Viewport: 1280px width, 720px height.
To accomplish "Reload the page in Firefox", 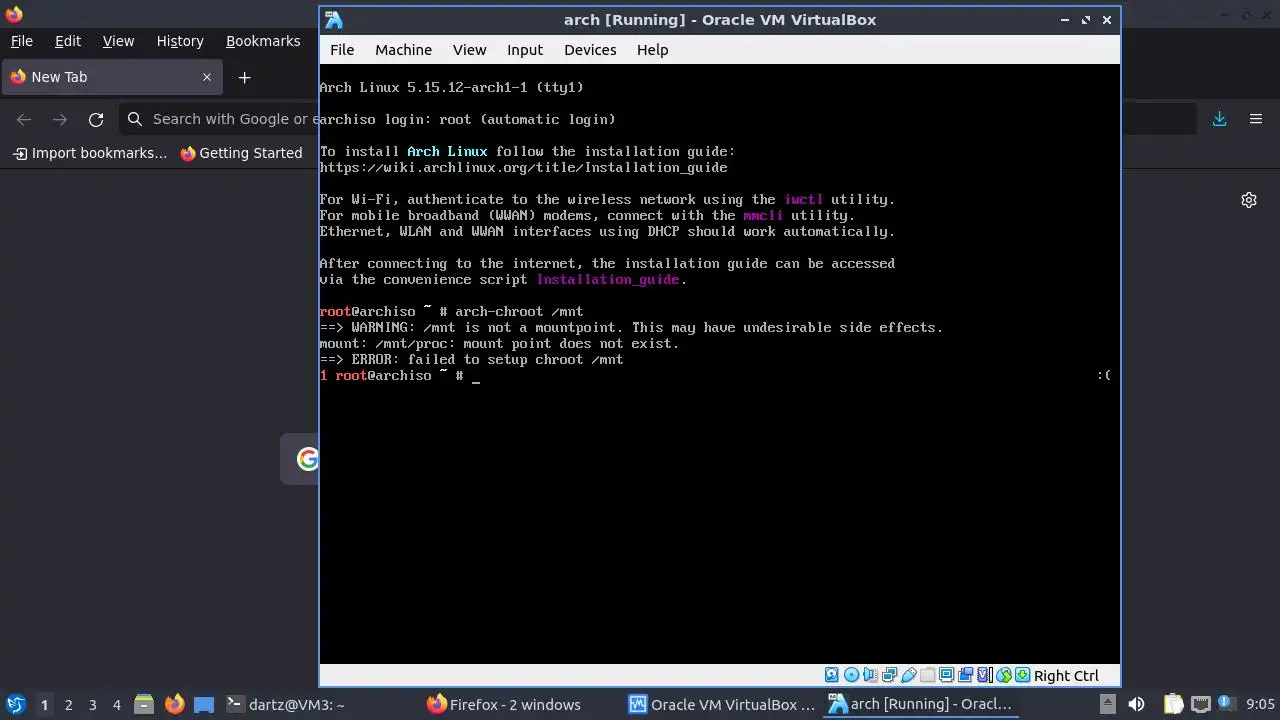I will point(96,119).
